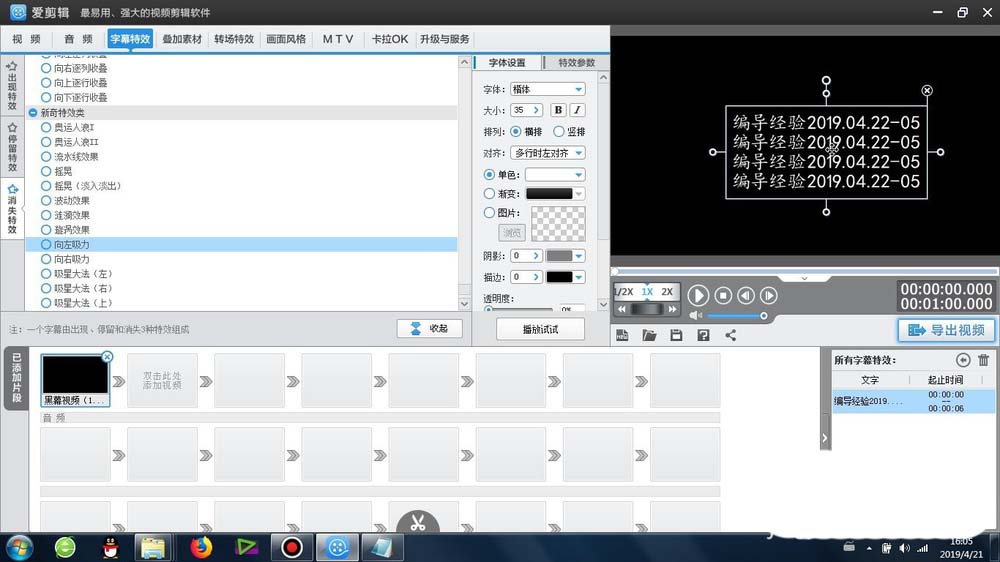Click the 阴影 shadow value stepper arrow
Image resolution: width=1000 pixels, height=562 pixels.
click(x=536, y=256)
